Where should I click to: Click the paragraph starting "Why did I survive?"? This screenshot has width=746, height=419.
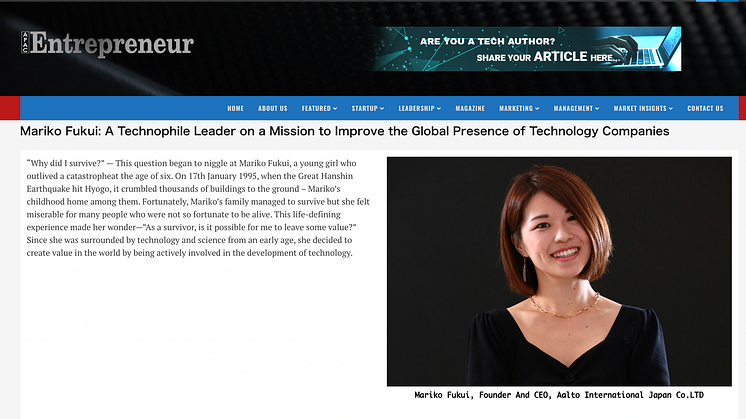tap(198, 208)
